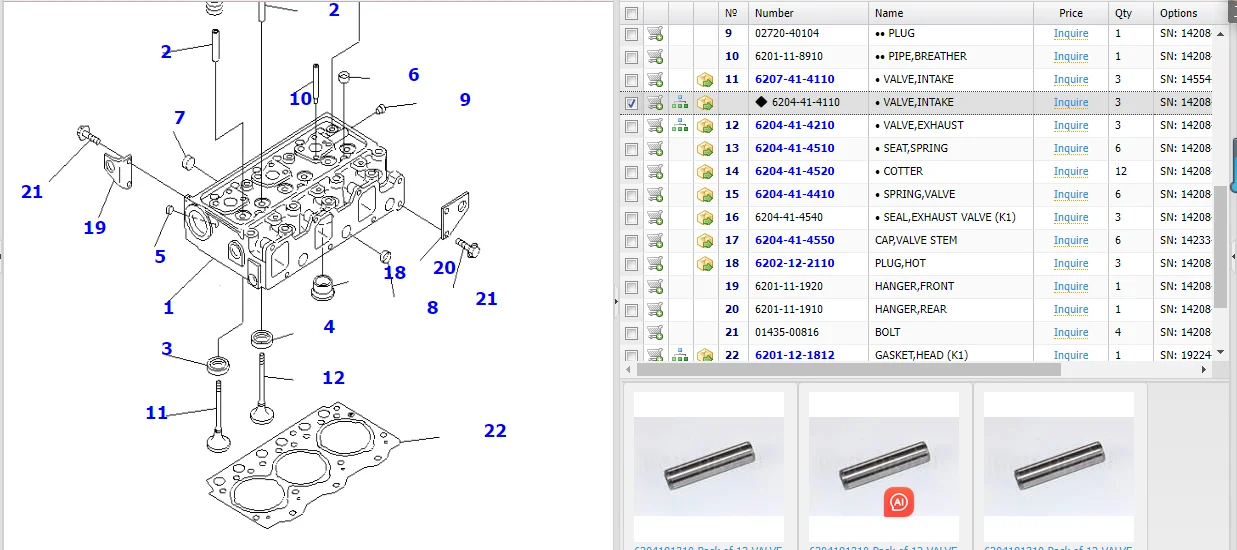Click callout number 9 on diagram
Viewport: 1237px width, 550px height.
465,99
